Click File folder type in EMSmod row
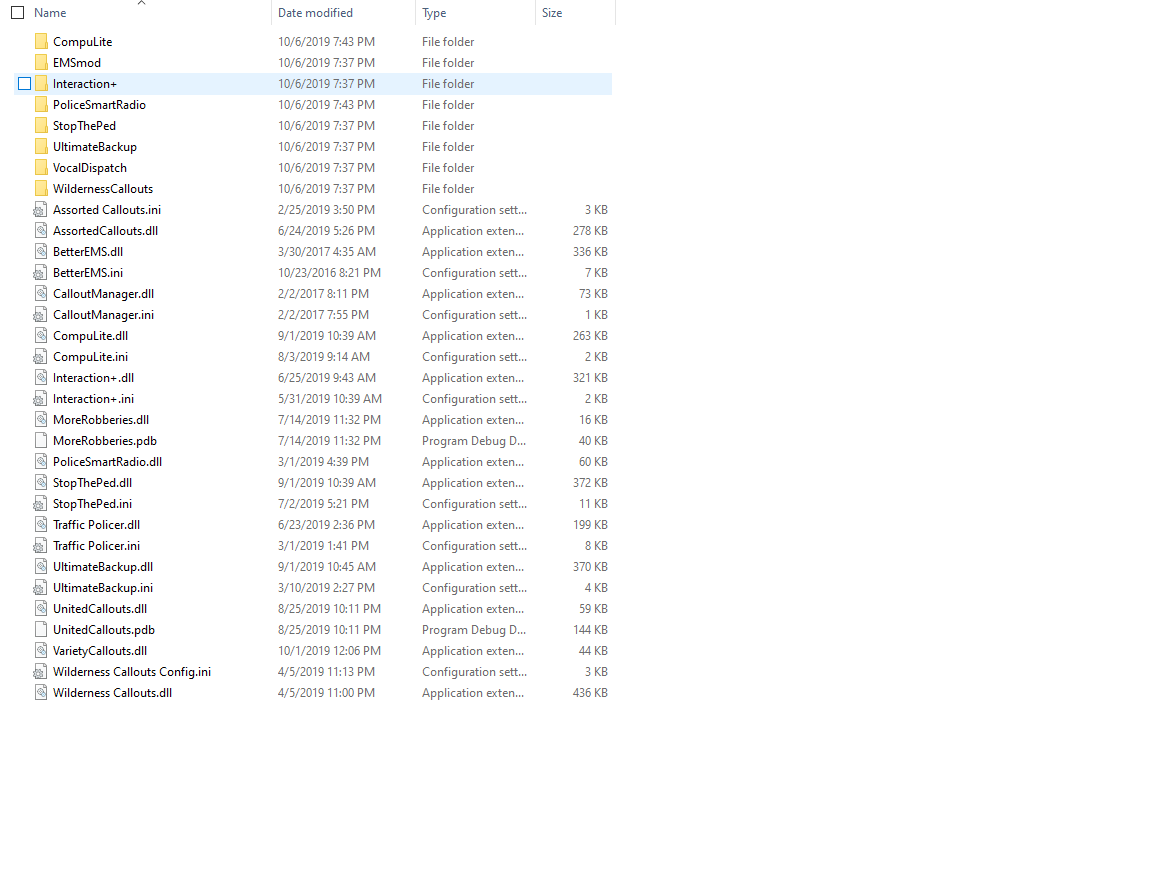Screen dimensions: 1176x883 (448, 62)
